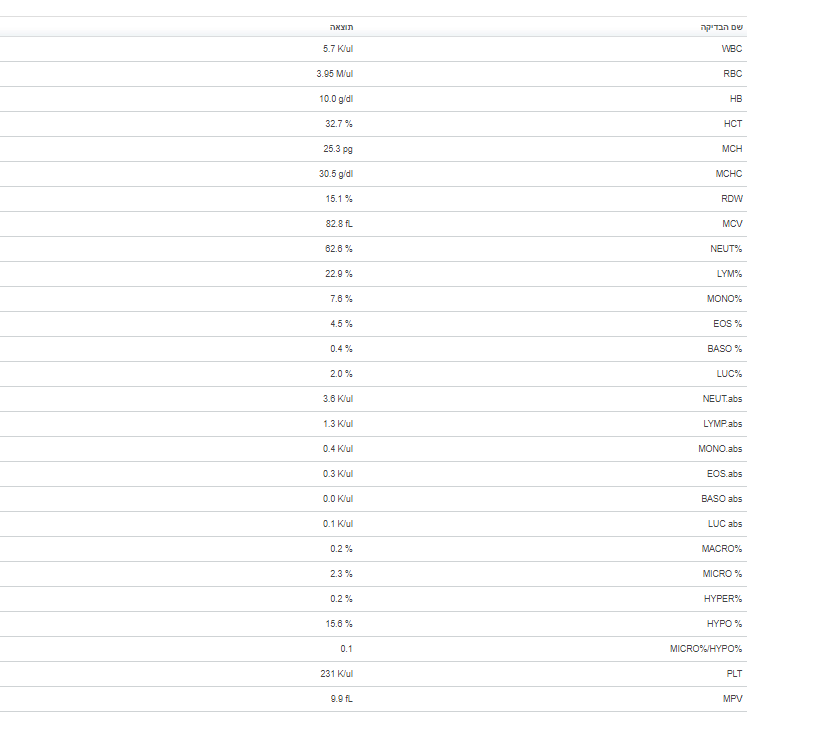The image size is (815, 742).
Task: Click the WBC test name
Action: coord(732,49)
